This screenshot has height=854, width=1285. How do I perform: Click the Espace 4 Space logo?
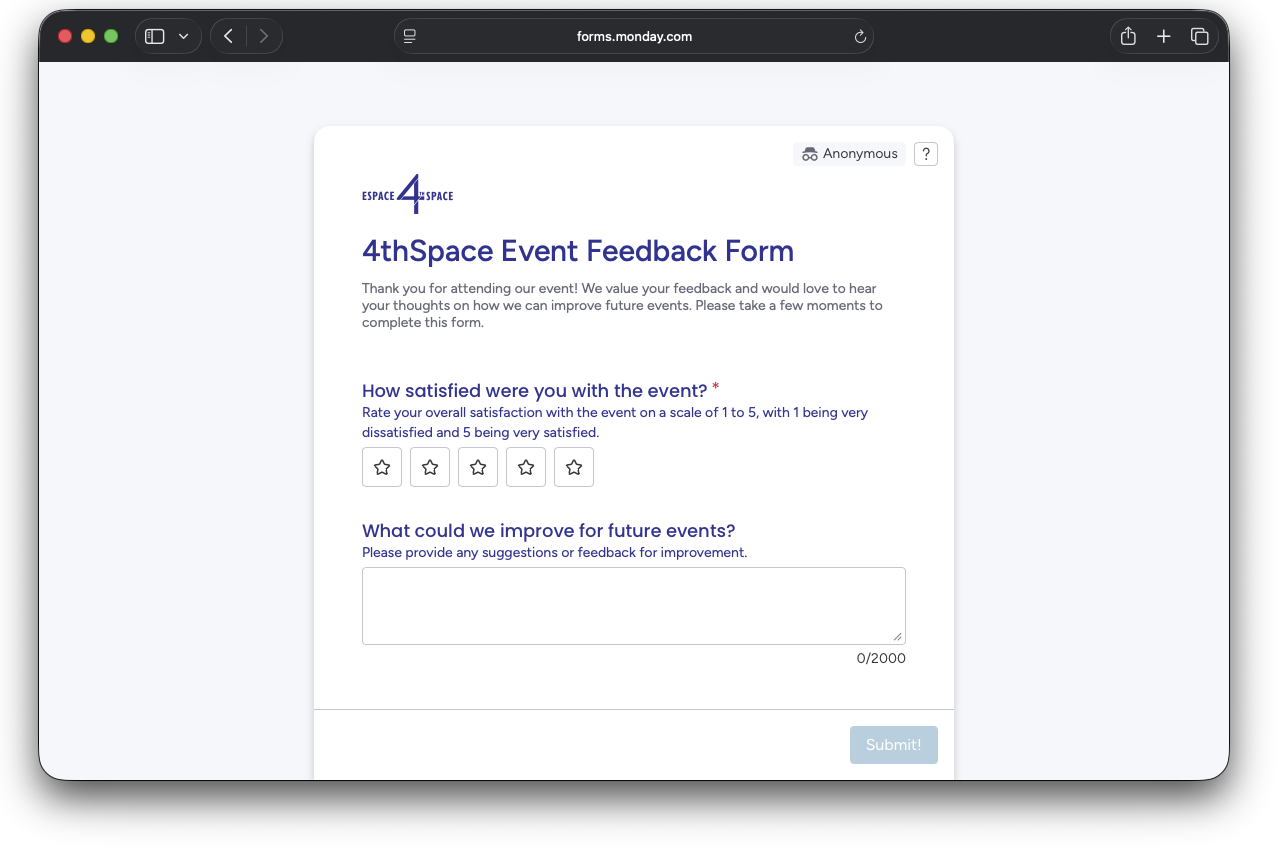click(x=408, y=194)
